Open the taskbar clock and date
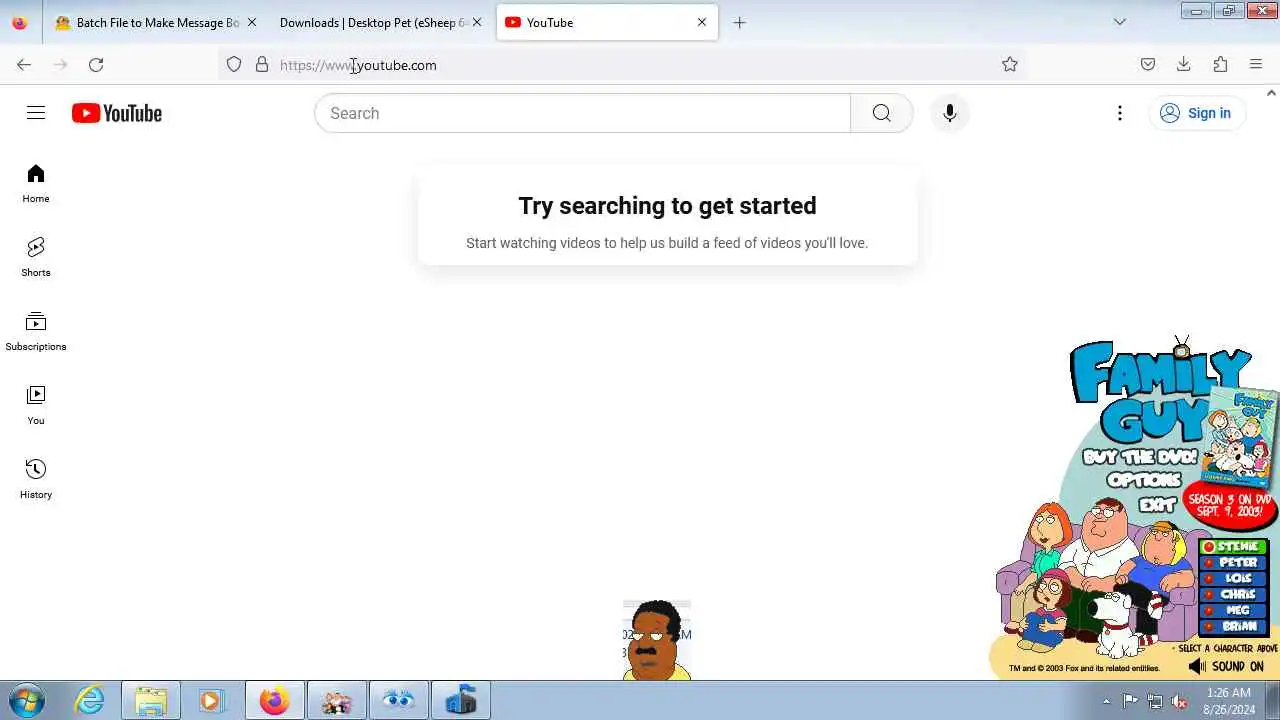Viewport: 1280px width, 720px height. [1228, 701]
